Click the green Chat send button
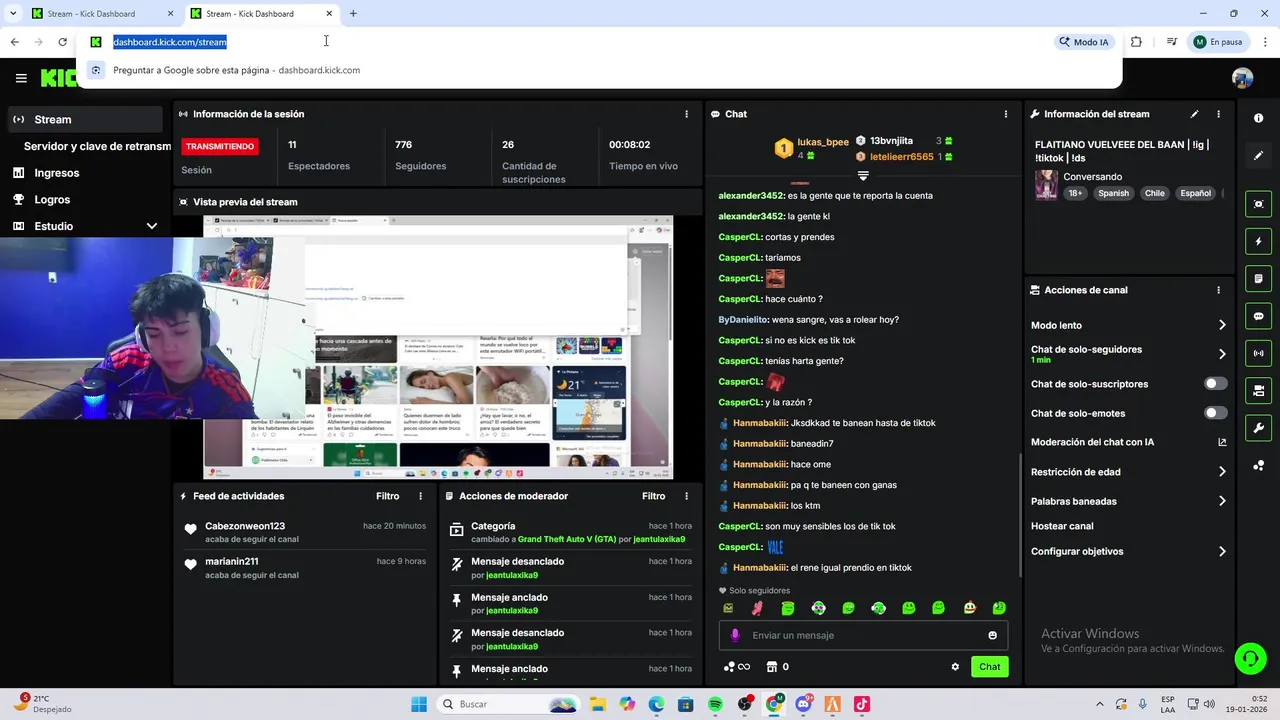 coord(989,667)
